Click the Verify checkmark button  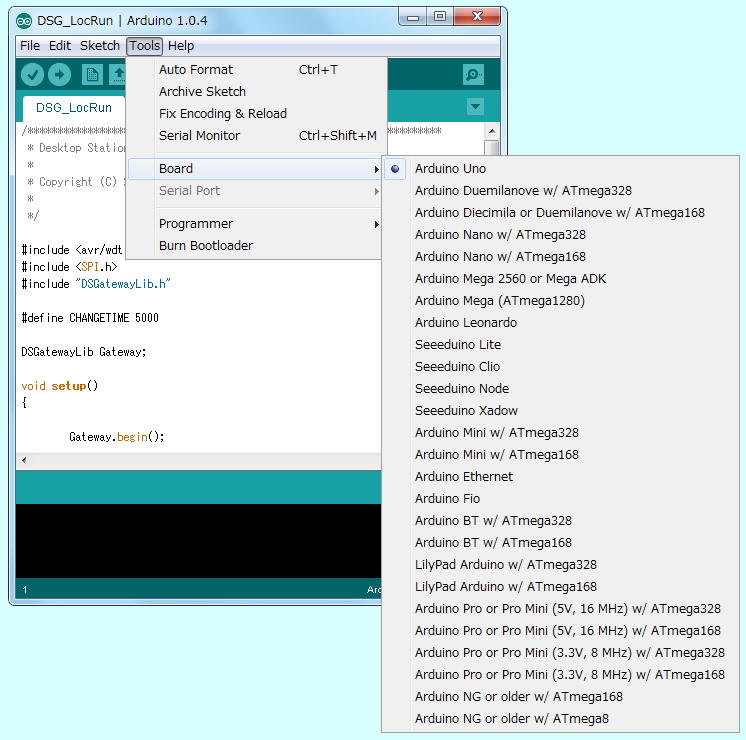click(x=32, y=75)
